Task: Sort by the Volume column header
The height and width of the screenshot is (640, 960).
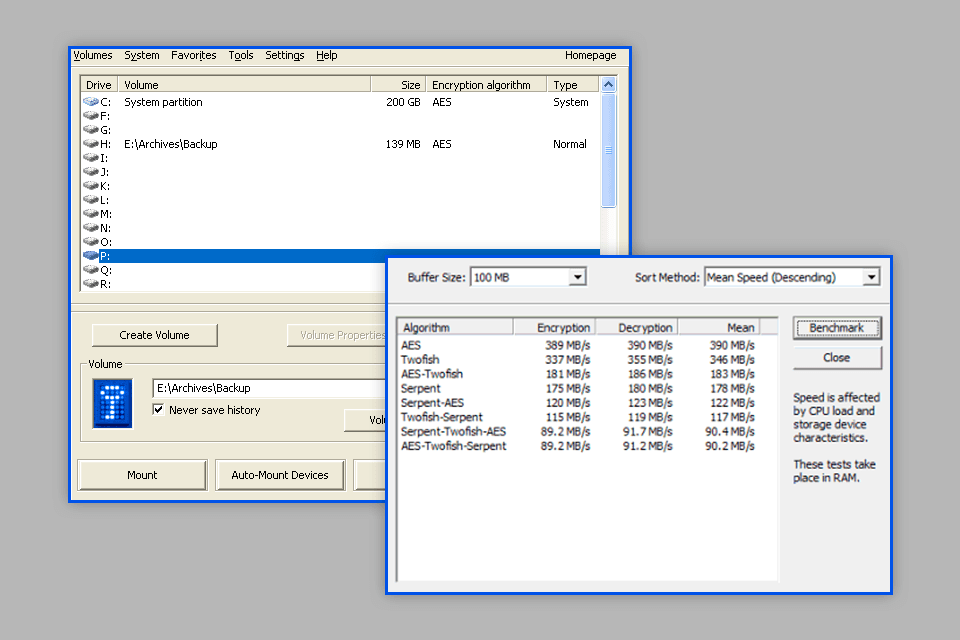Action: click(x=244, y=85)
